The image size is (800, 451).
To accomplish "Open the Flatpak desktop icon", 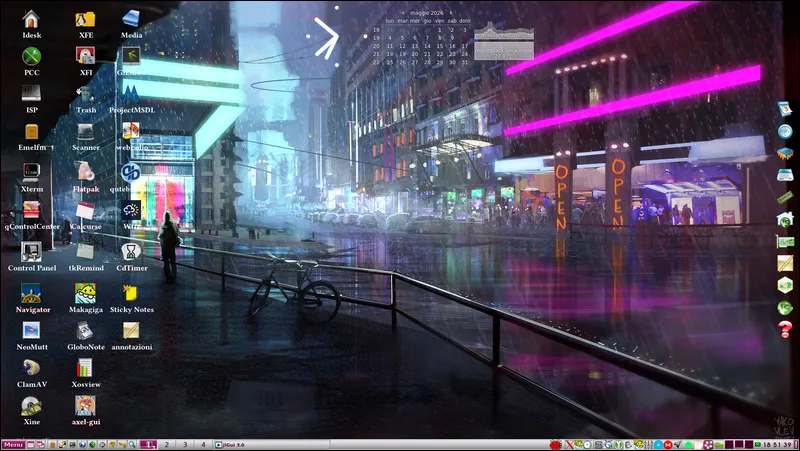I will tap(85, 172).
